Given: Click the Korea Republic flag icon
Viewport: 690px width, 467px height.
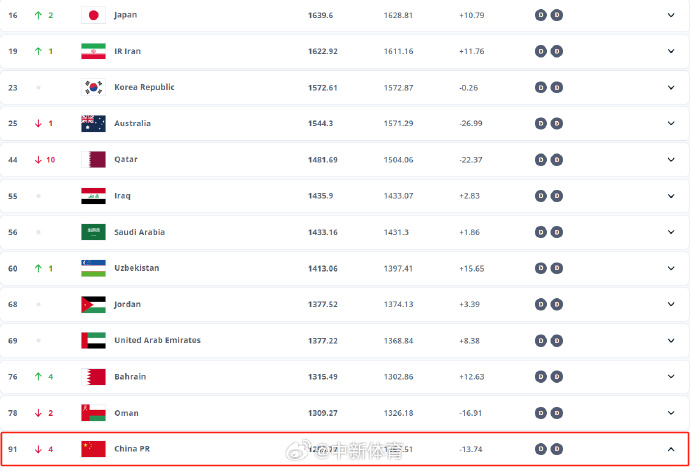Looking at the screenshot, I should (x=93, y=87).
